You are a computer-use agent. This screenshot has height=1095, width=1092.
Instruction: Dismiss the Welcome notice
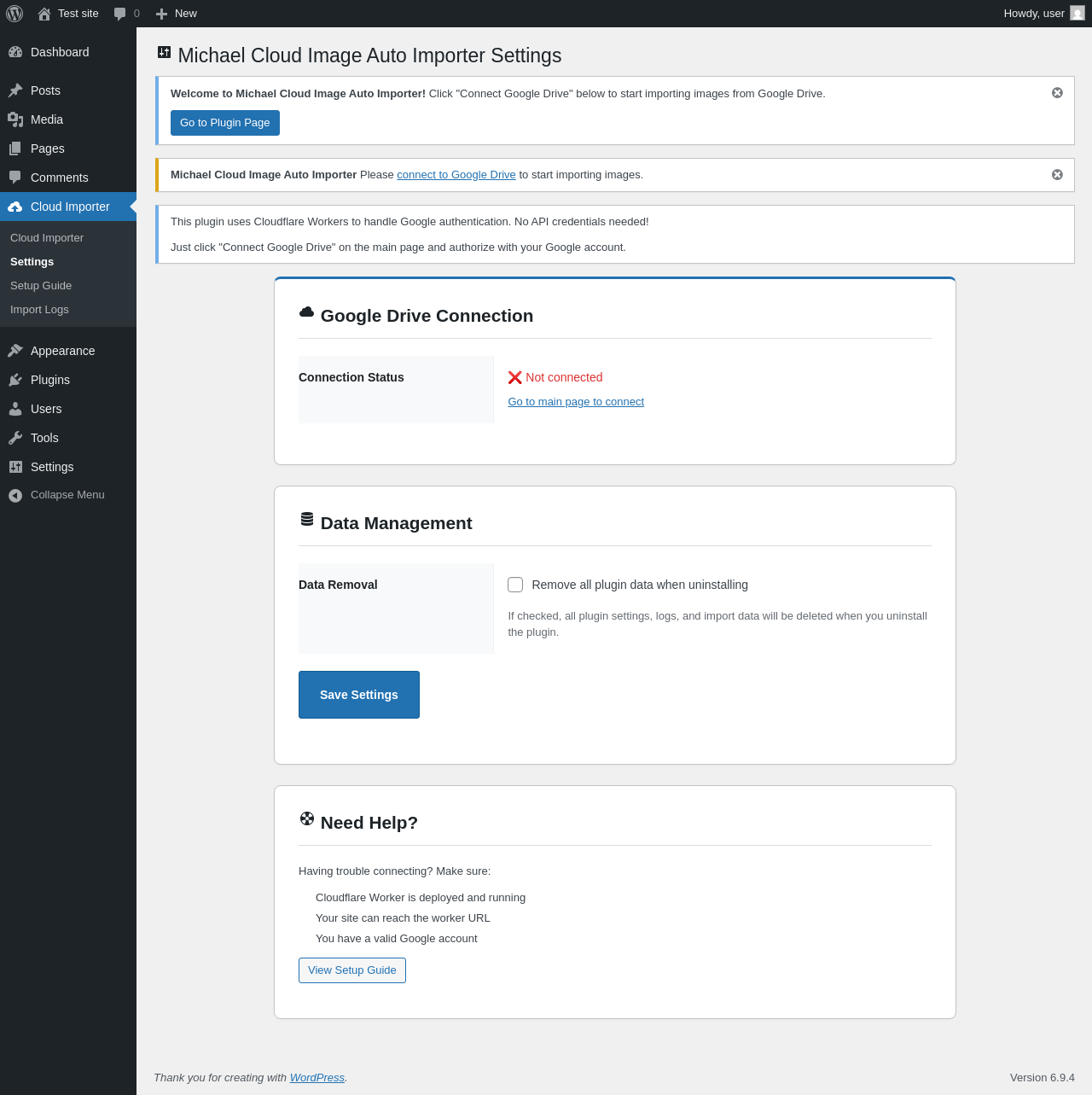[x=1057, y=93]
